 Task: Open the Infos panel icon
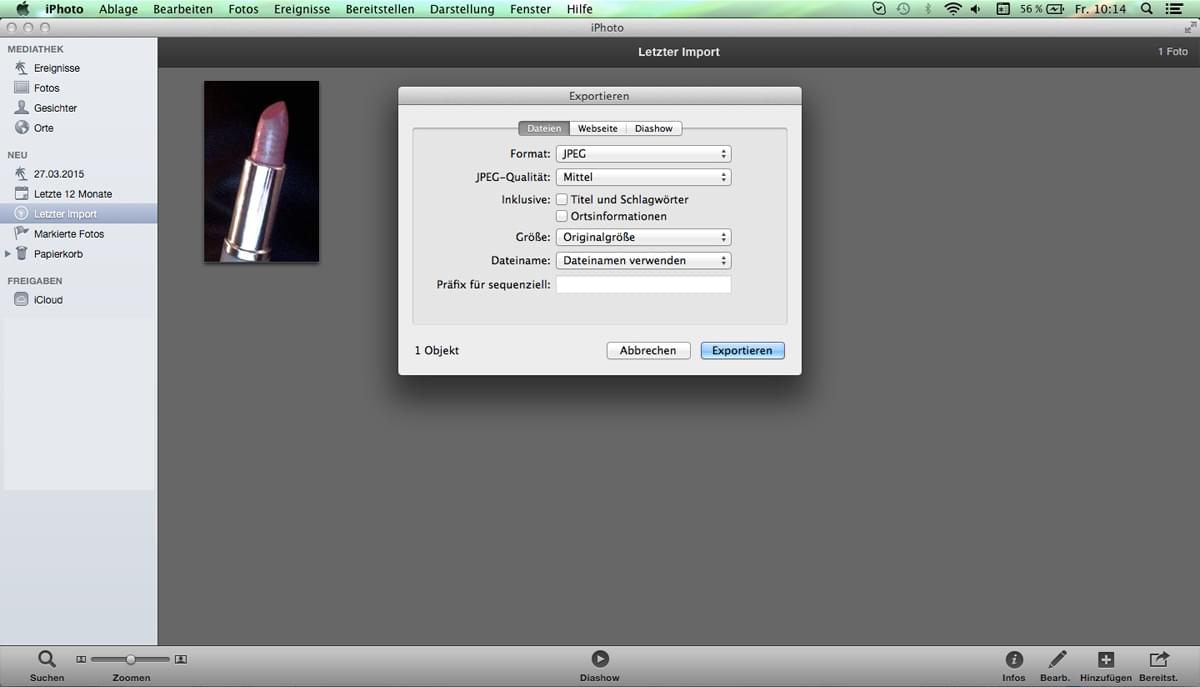[x=1013, y=659]
